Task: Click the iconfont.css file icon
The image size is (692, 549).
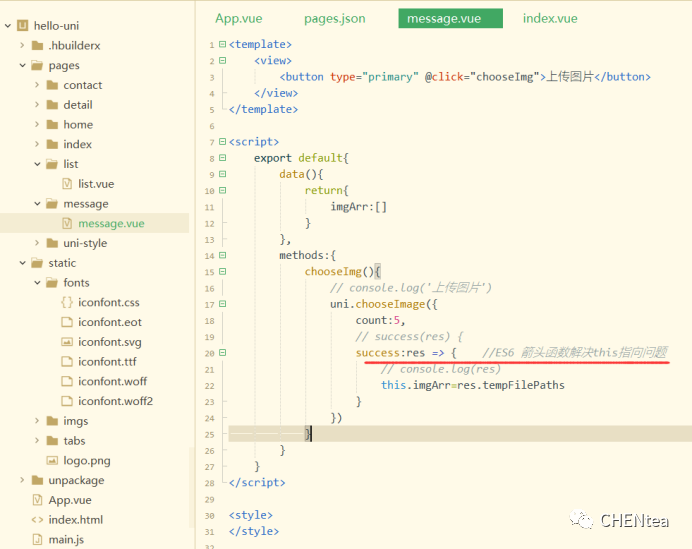Action: [67, 302]
